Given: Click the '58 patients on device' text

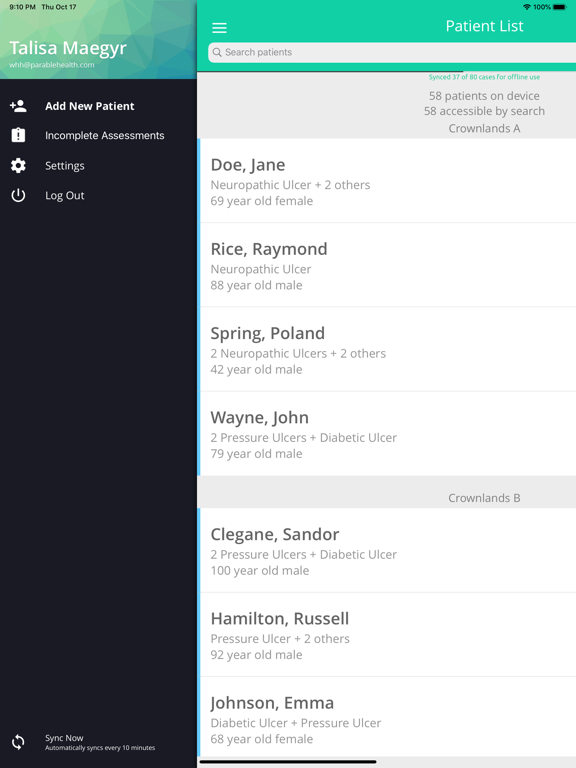Looking at the screenshot, I should click(484, 96).
